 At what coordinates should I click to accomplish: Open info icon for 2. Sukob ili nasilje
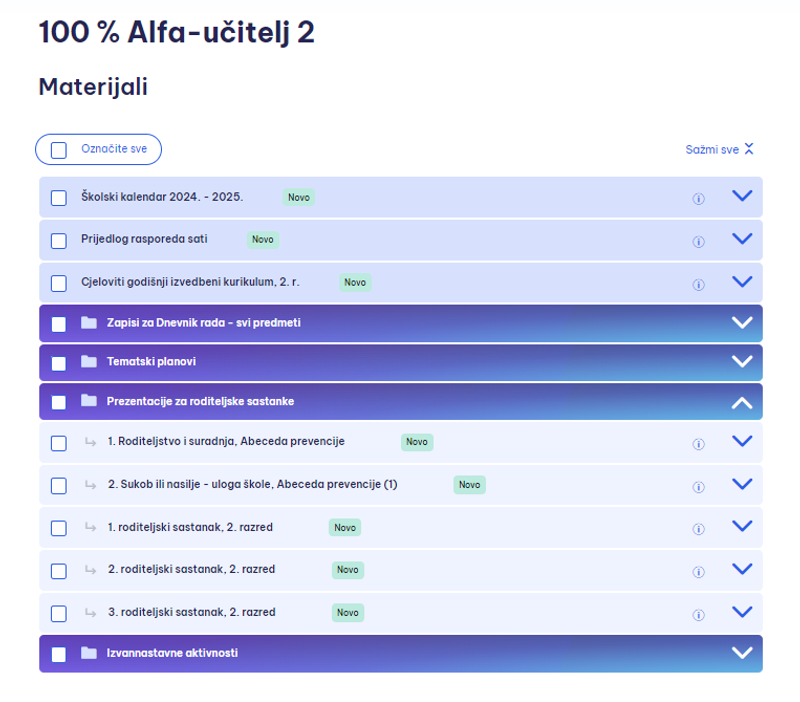coord(698,487)
